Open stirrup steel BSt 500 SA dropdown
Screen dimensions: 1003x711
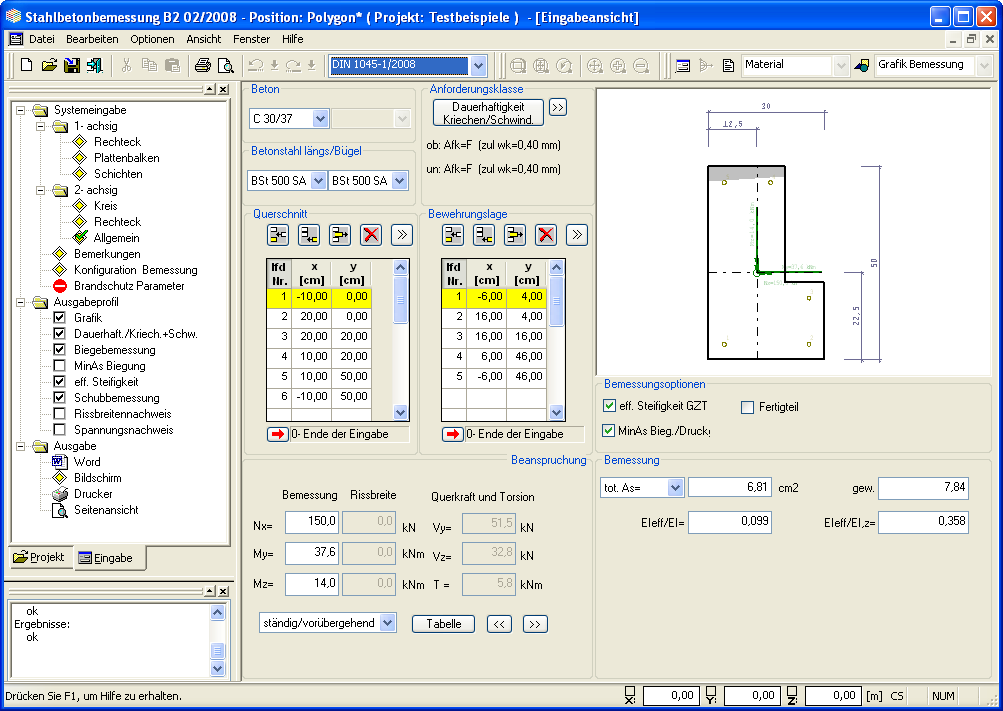pos(400,181)
